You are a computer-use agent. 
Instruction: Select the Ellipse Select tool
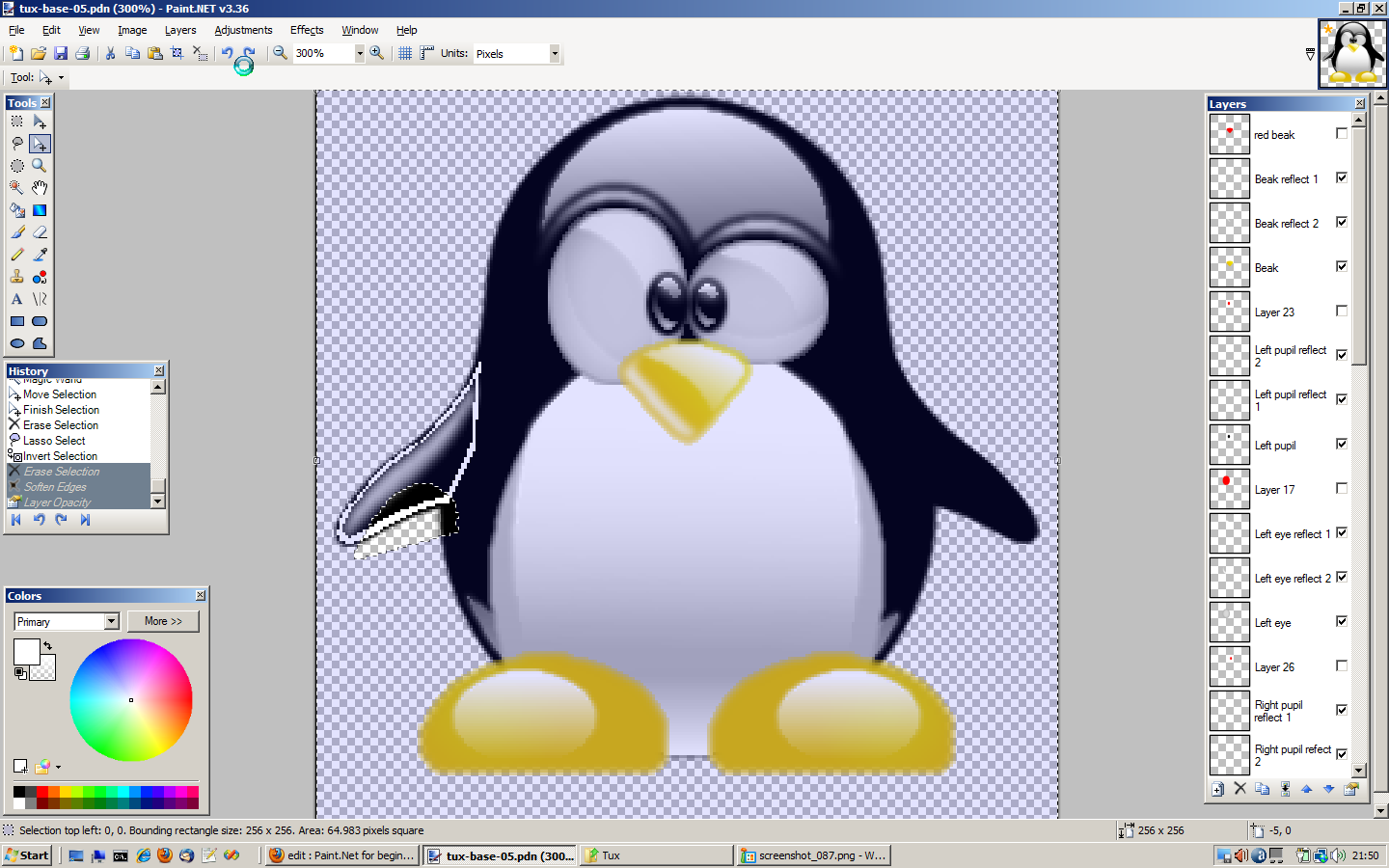pos(17,166)
